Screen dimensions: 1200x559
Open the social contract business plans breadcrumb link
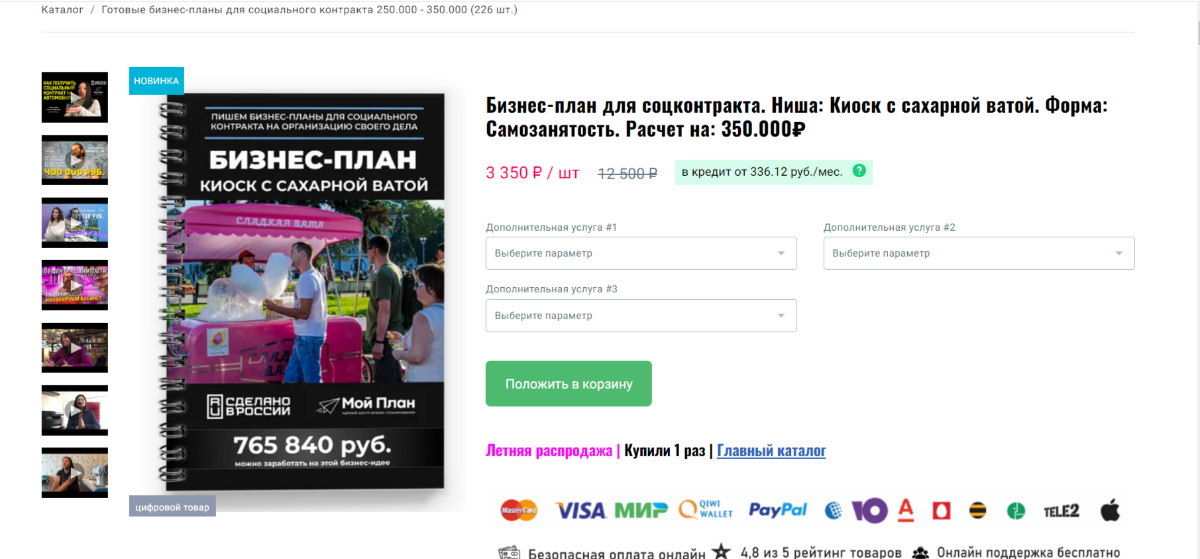310,10
